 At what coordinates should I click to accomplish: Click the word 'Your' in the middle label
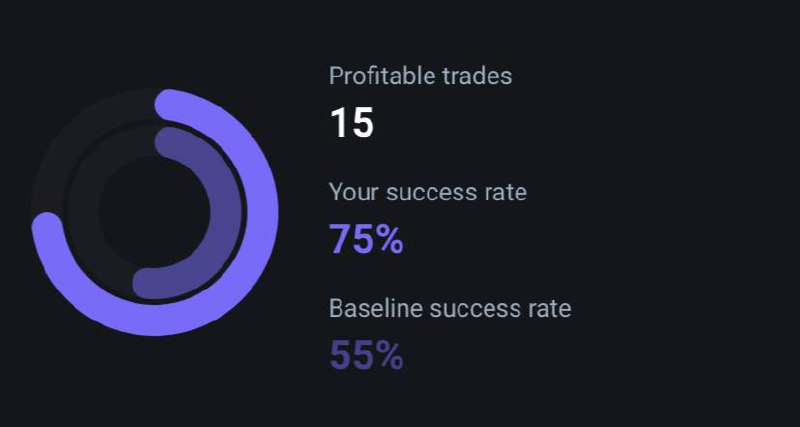pos(354,192)
